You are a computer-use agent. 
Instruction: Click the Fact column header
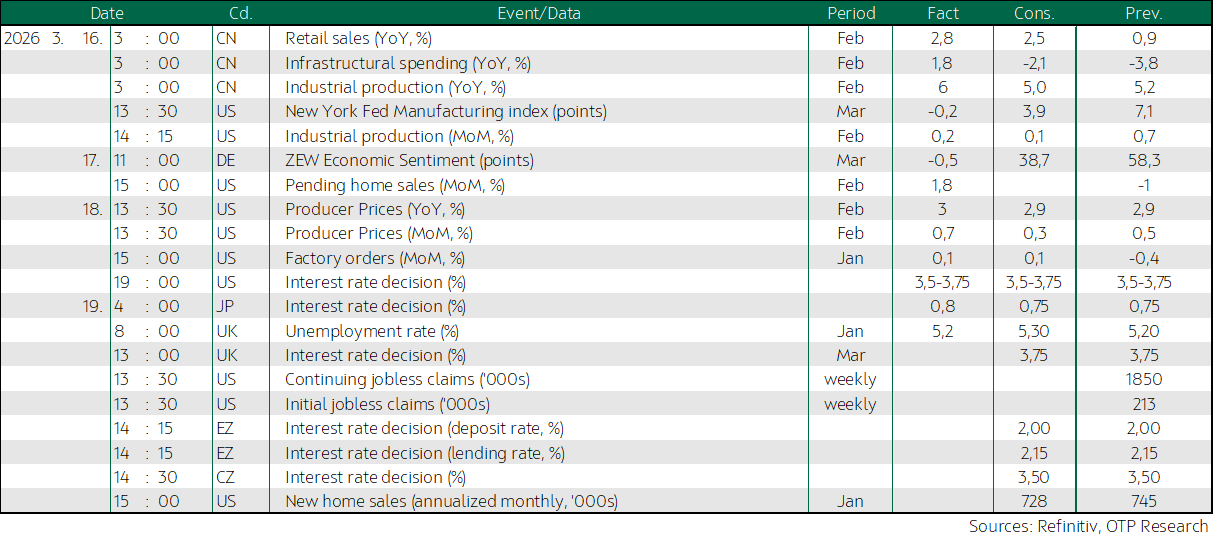pos(943,14)
